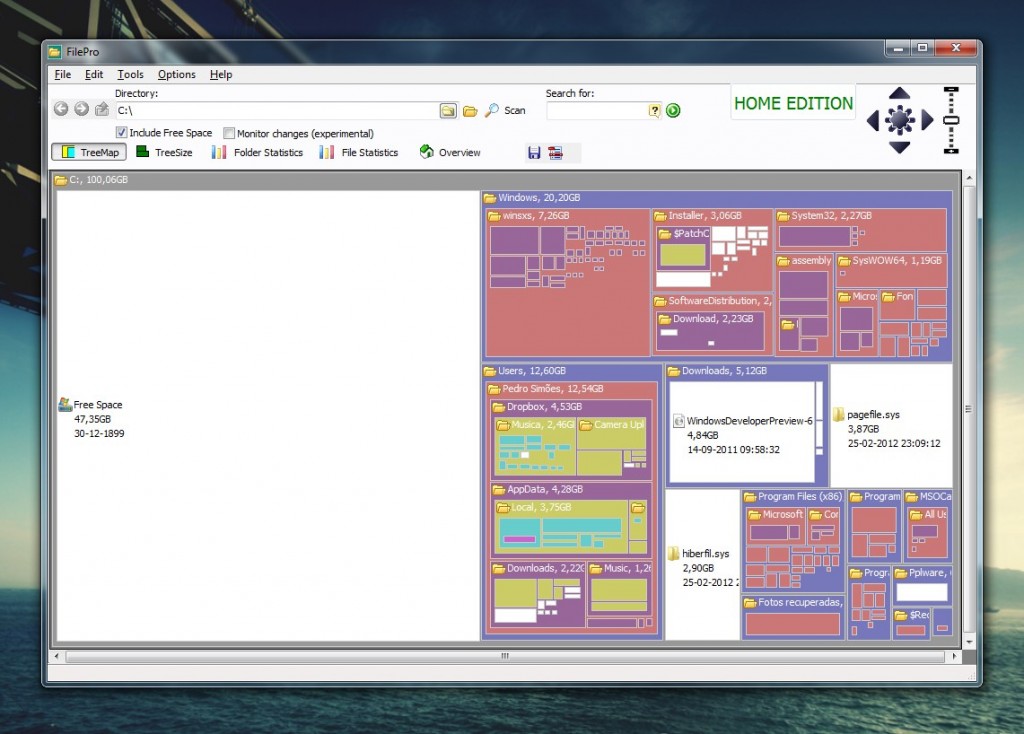The image size is (1024, 734).
Task: Click the Windows folder icon in the treemap
Action: 490,198
